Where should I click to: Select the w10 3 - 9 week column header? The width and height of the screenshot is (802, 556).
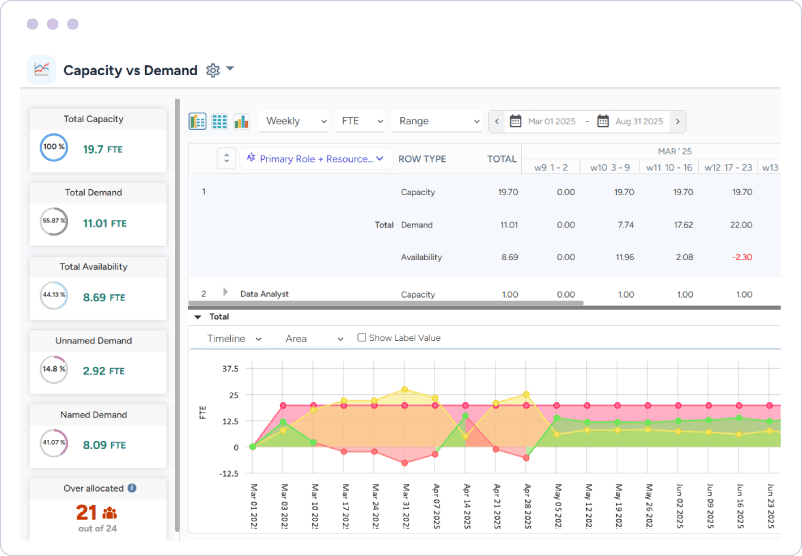(610, 167)
